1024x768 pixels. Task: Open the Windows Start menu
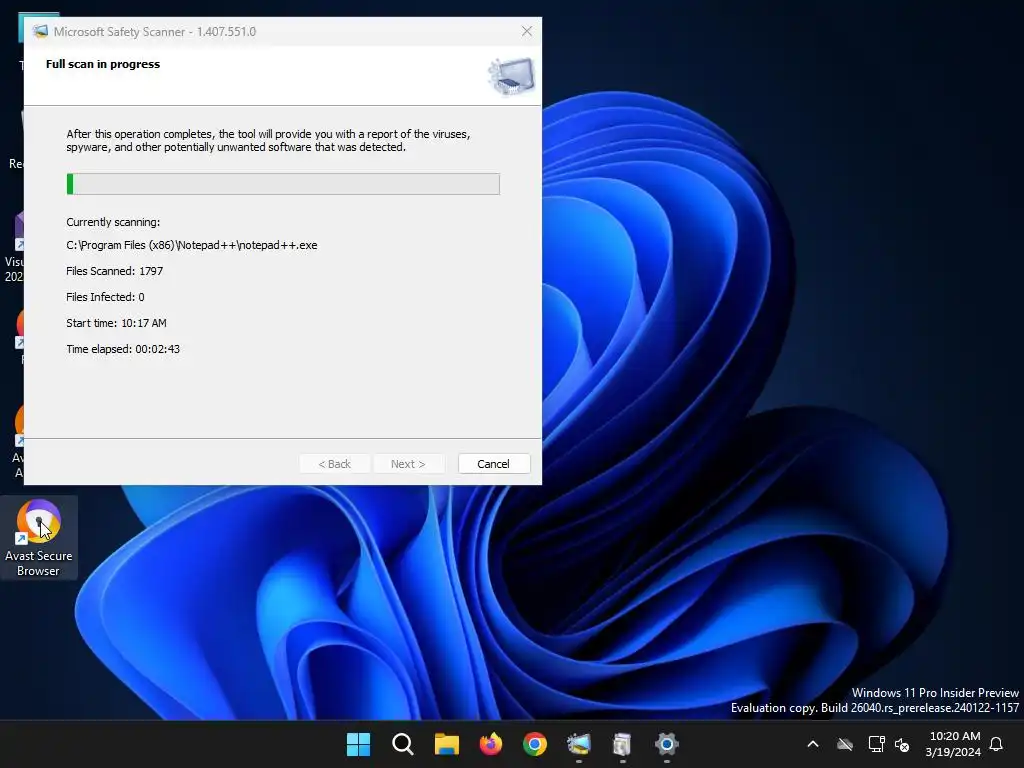point(358,744)
